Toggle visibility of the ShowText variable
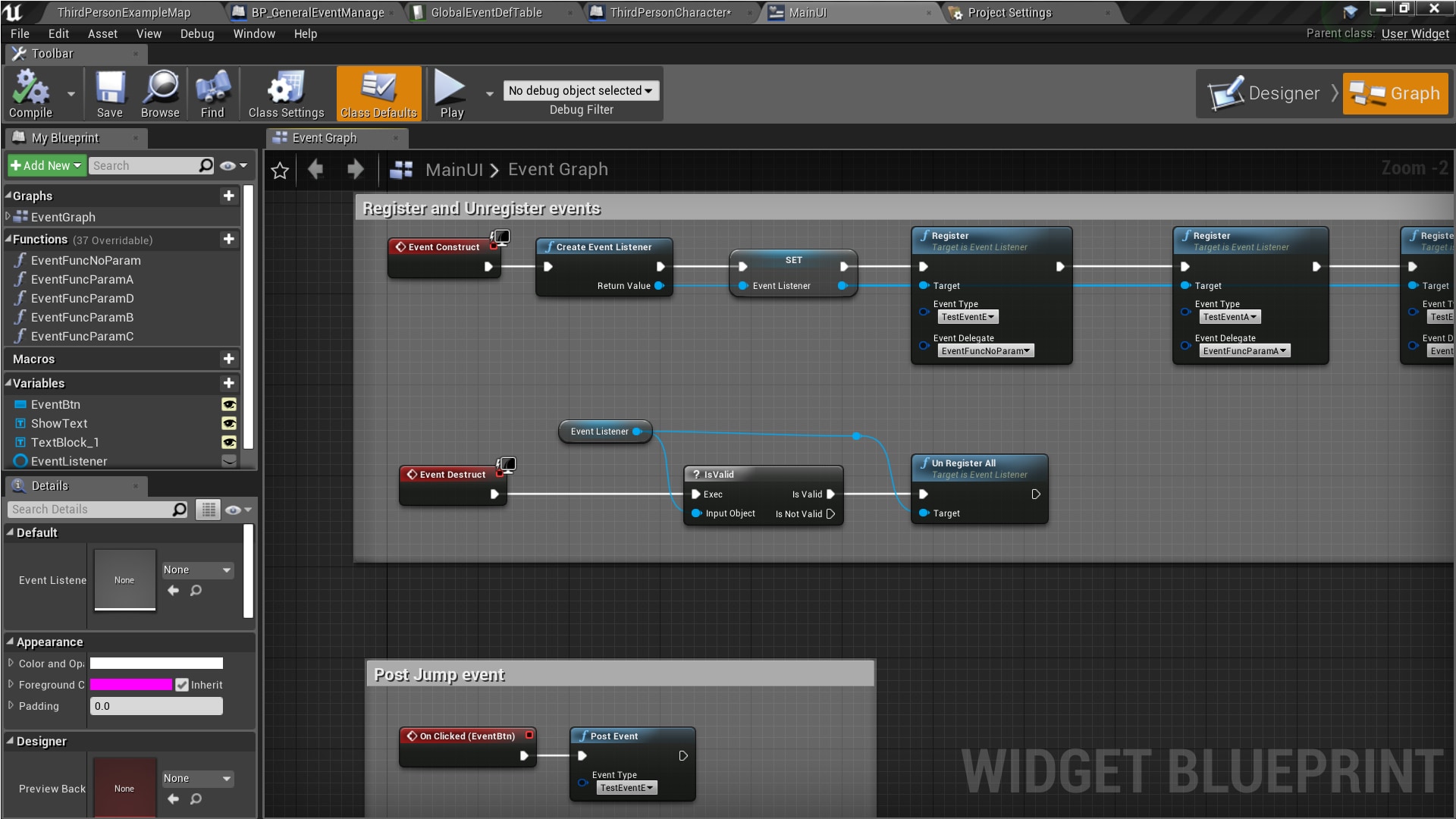The height and width of the screenshot is (819, 1456). tap(230, 423)
